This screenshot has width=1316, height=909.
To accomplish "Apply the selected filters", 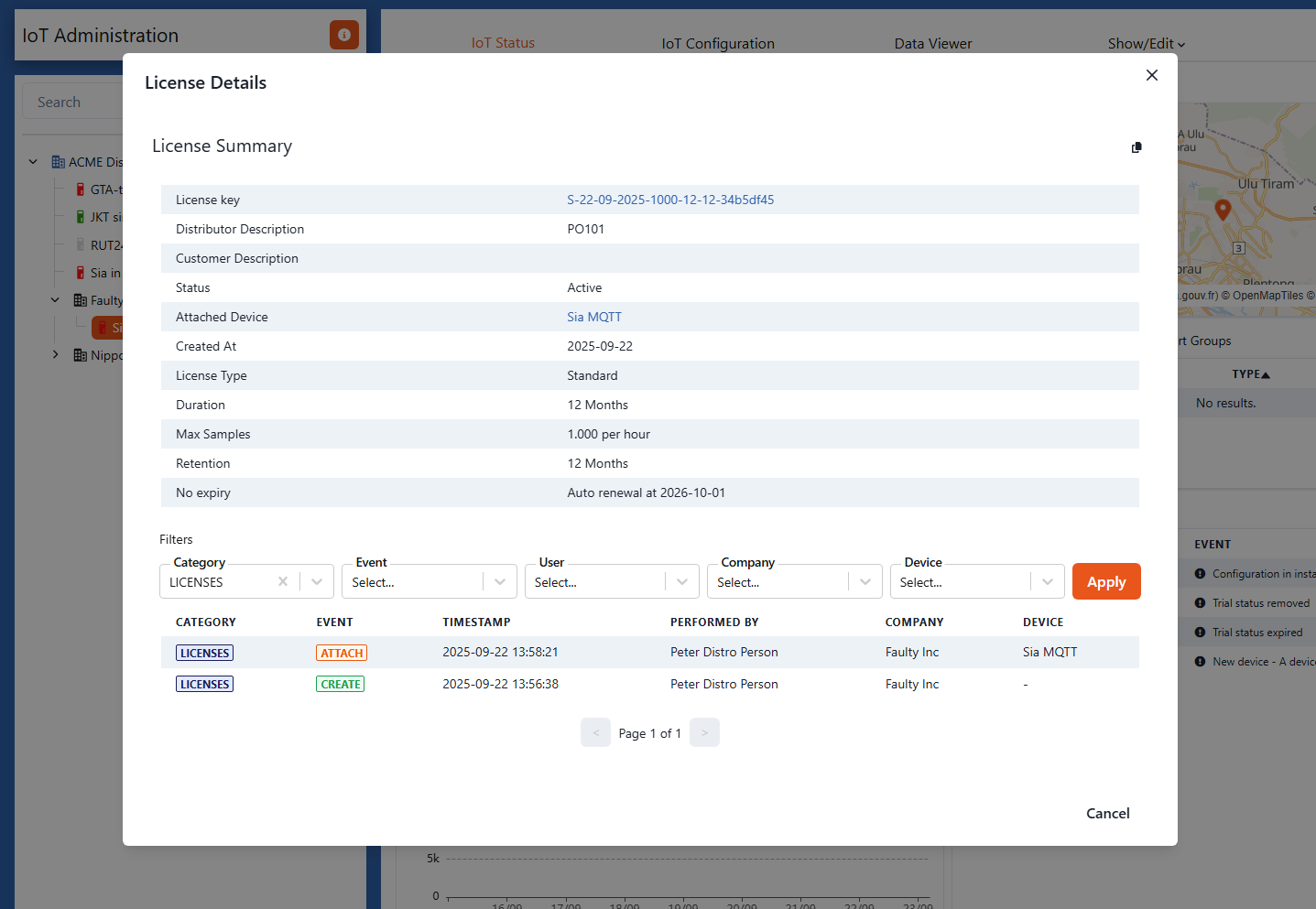I will point(1105,582).
